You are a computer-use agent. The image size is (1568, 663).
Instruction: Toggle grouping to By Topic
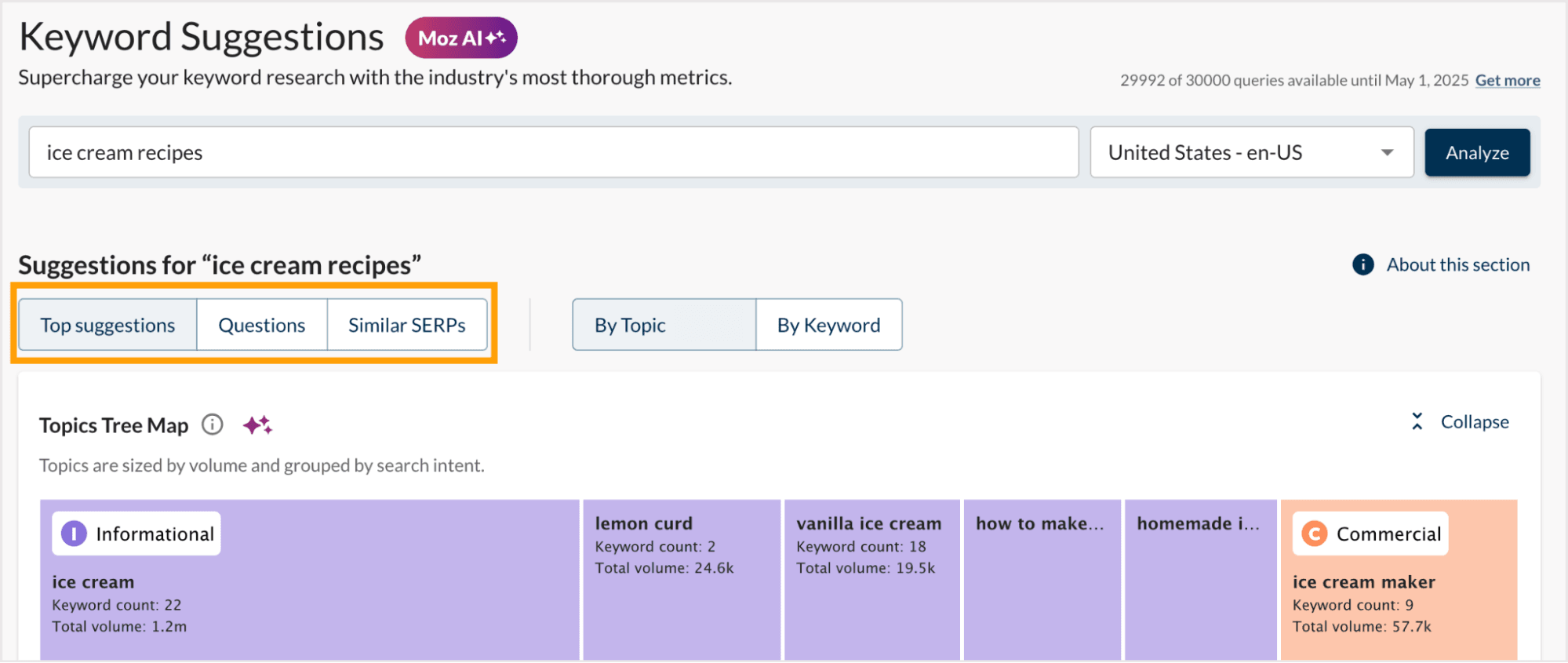(664, 324)
